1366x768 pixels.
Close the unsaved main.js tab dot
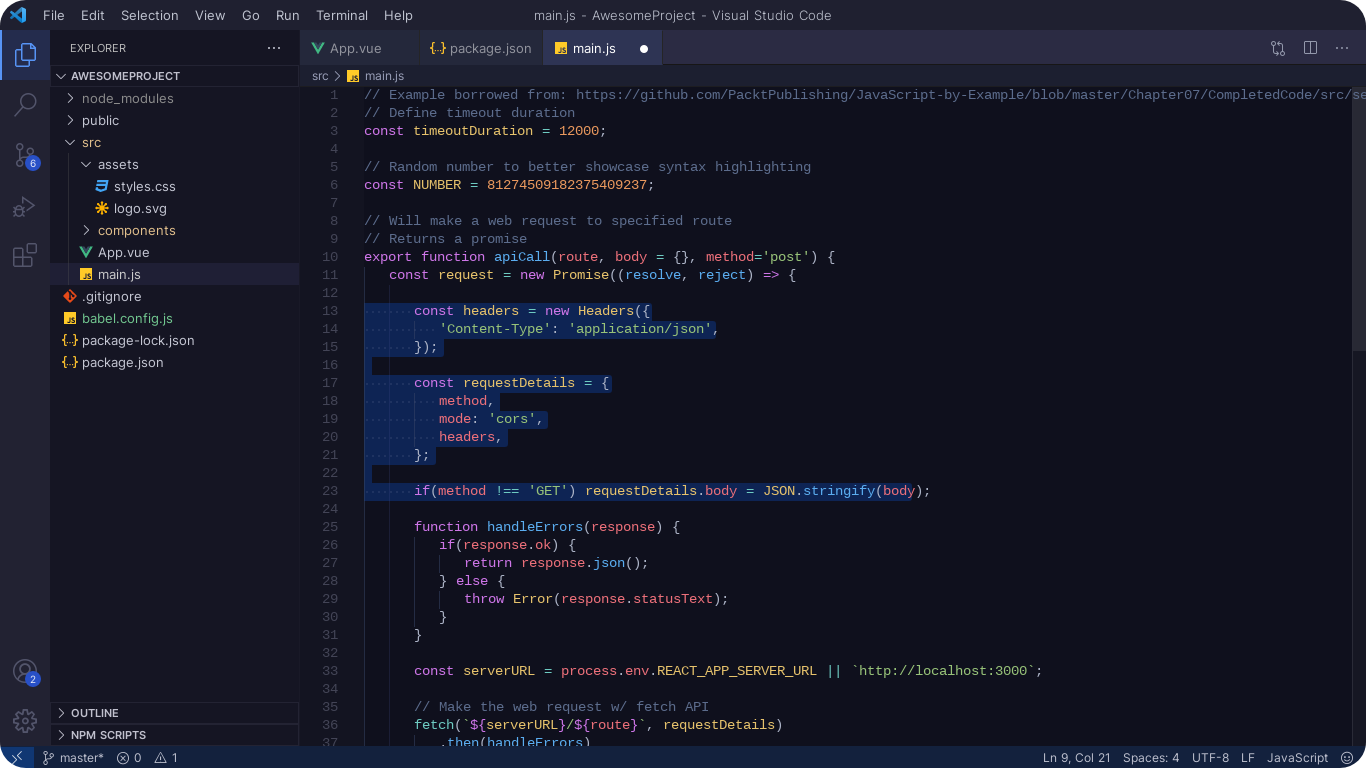point(644,49)
